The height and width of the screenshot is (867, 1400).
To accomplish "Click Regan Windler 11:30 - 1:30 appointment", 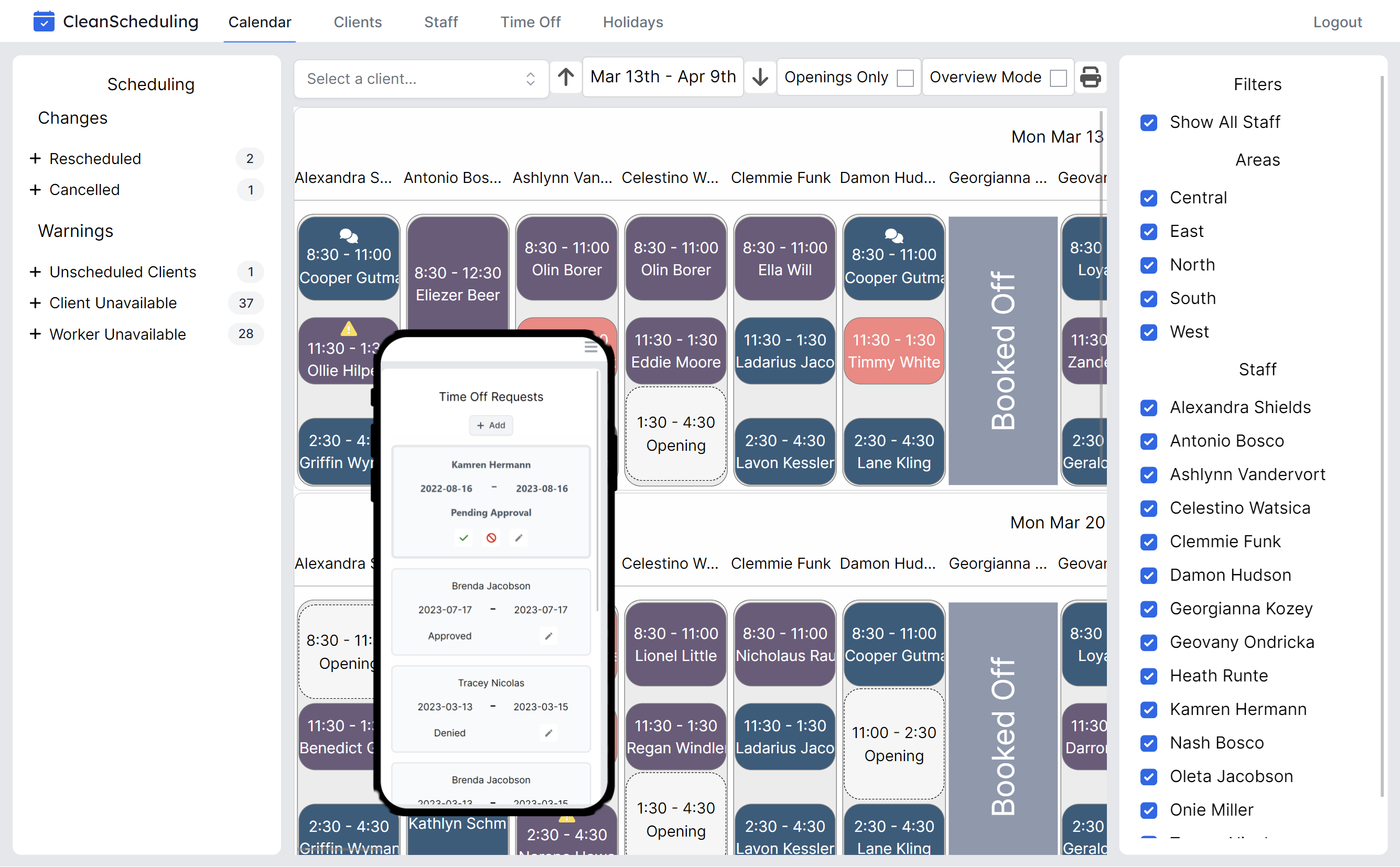I will coord(676,736).
